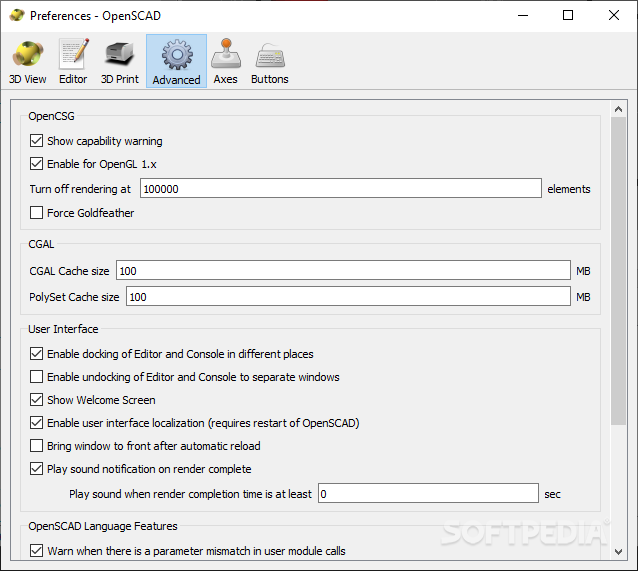Click the OpenSCAD logo in title bar
This screenshot has height=571, width=638.
pos(17,15)
